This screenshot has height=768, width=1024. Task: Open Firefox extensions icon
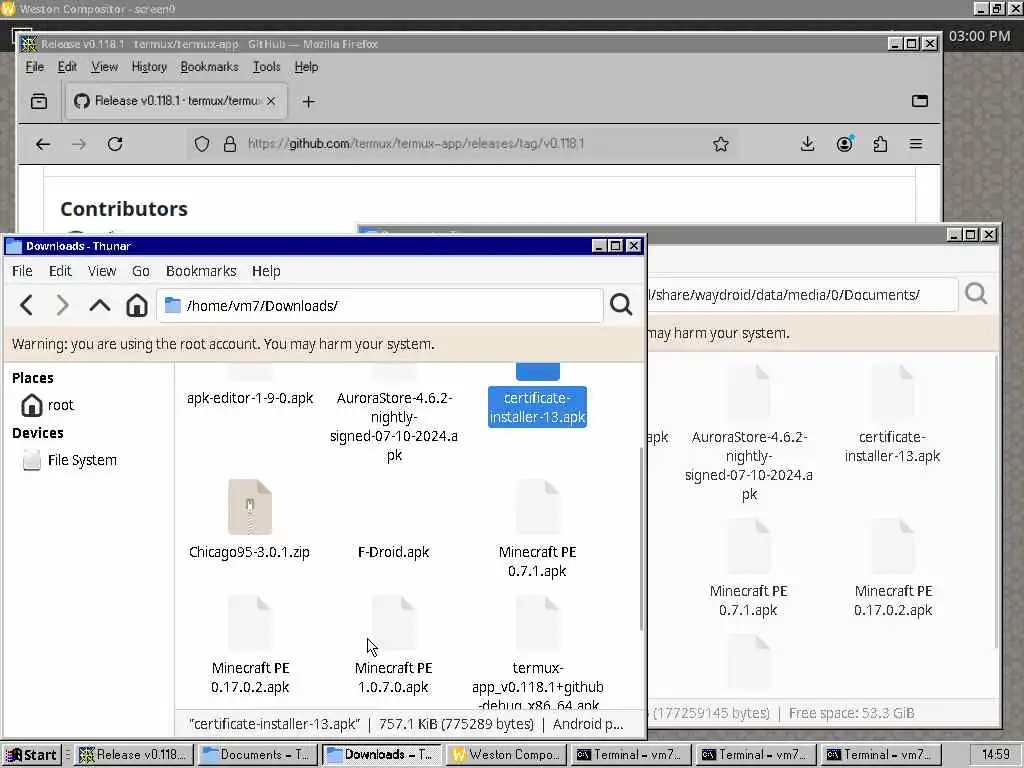[880, 144]
